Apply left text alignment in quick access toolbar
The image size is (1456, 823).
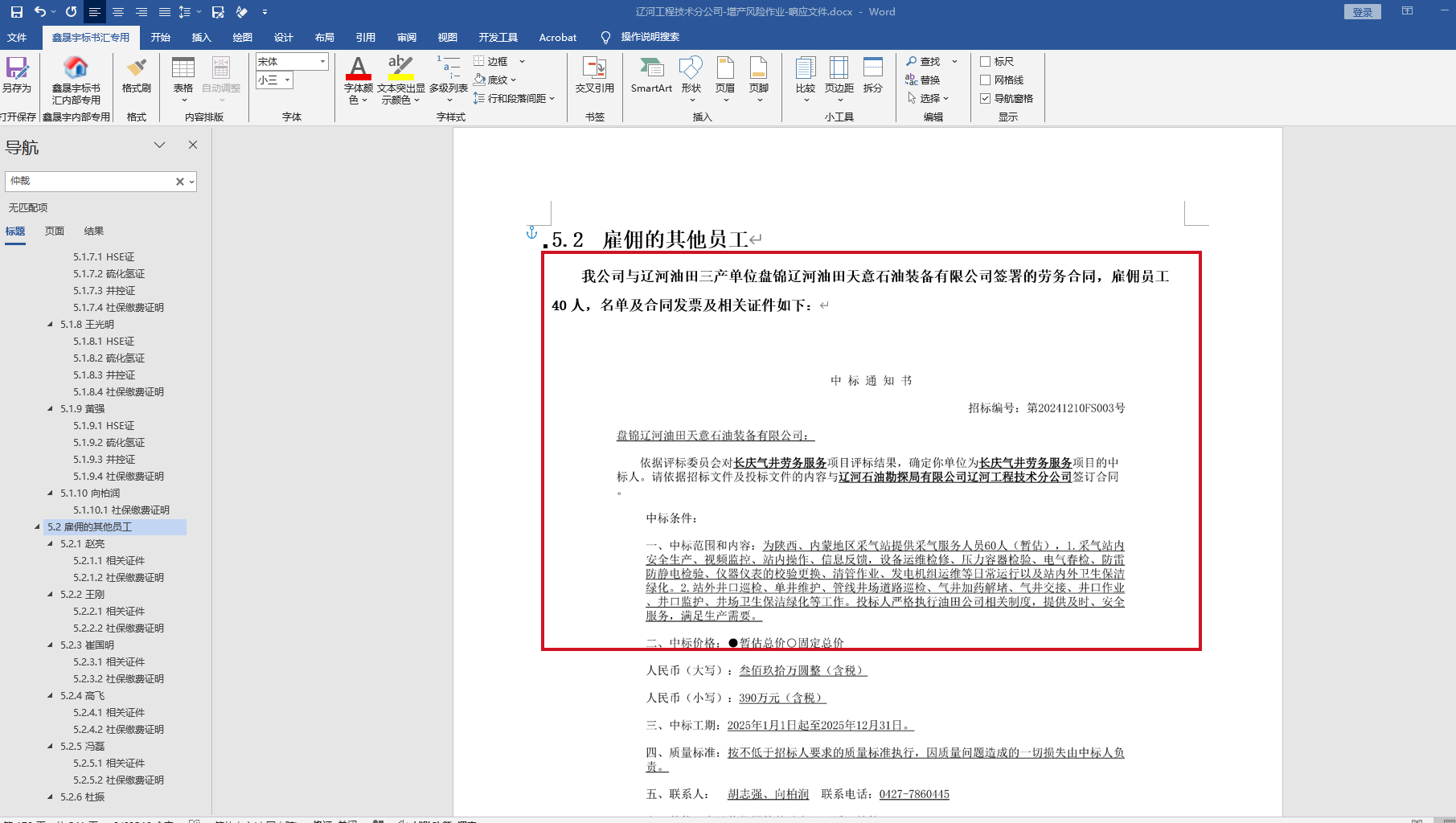pos(95,12)
